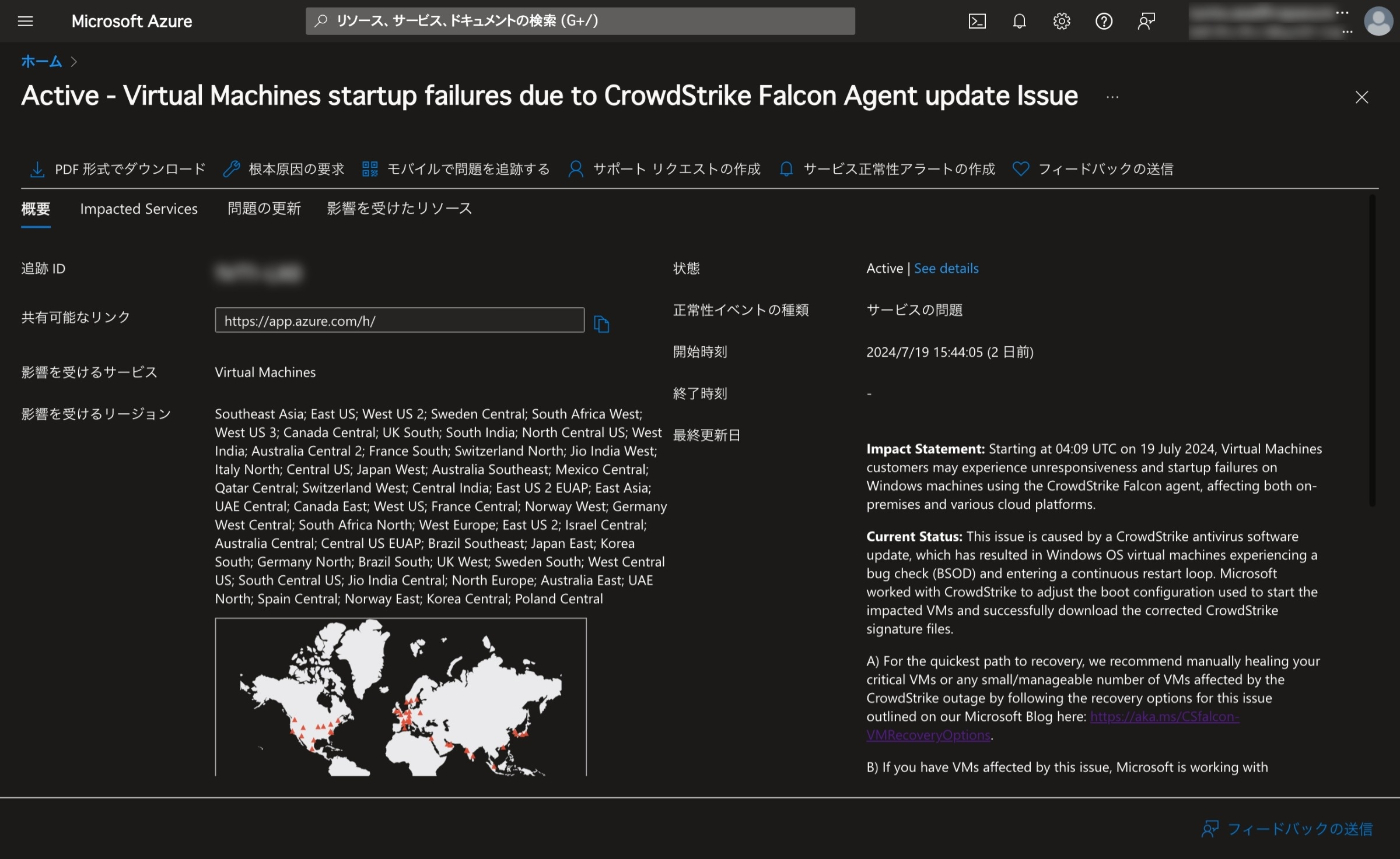Open the notifications bell
Viewport: 1400px width, 859px height.
pos(1019,21)
